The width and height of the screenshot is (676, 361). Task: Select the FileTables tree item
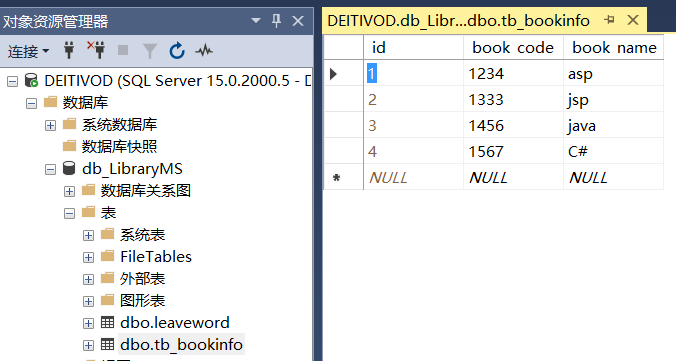point(156,257)
